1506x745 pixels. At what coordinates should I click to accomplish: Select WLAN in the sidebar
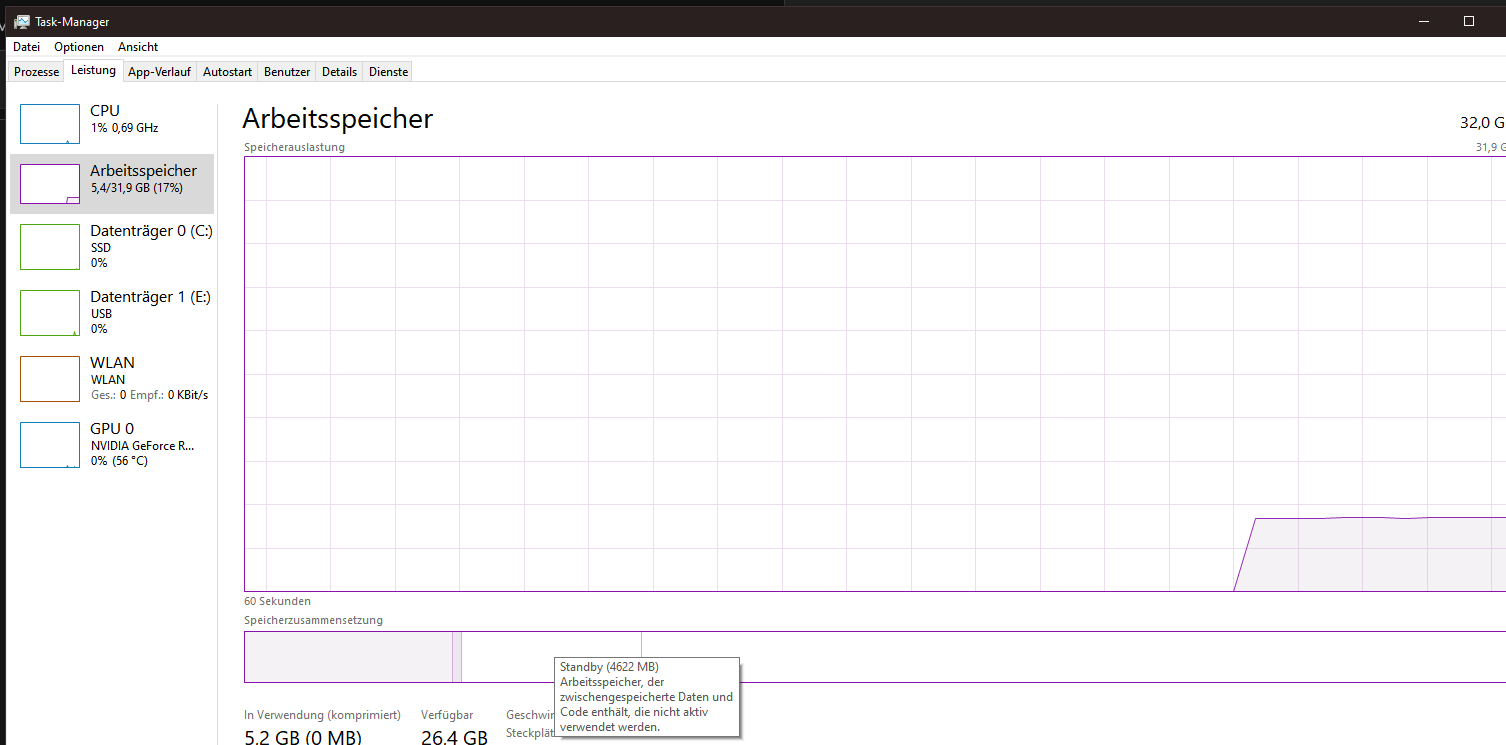[x=112, y=378]
